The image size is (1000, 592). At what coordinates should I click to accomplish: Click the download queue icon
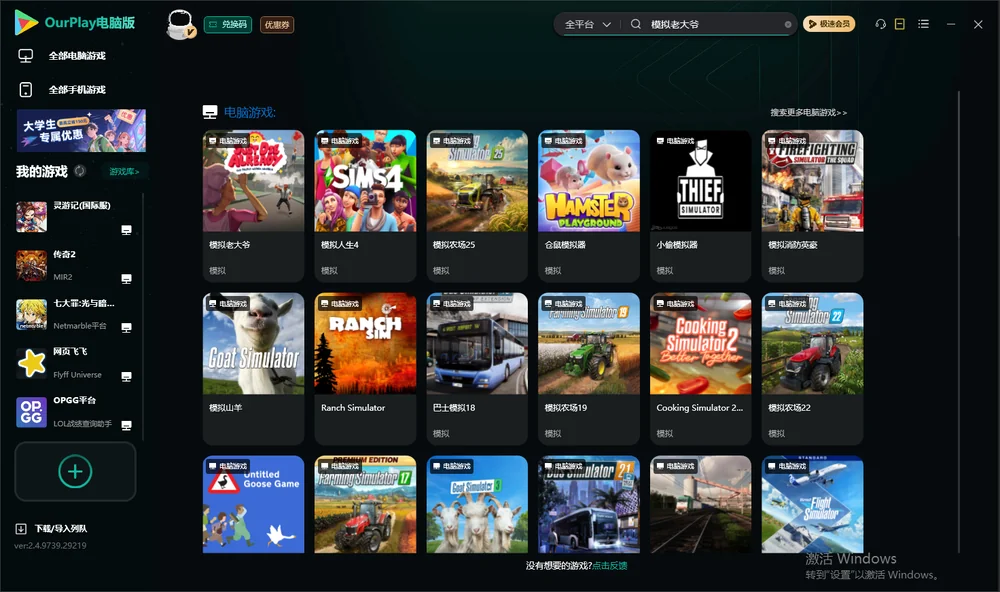21,528
